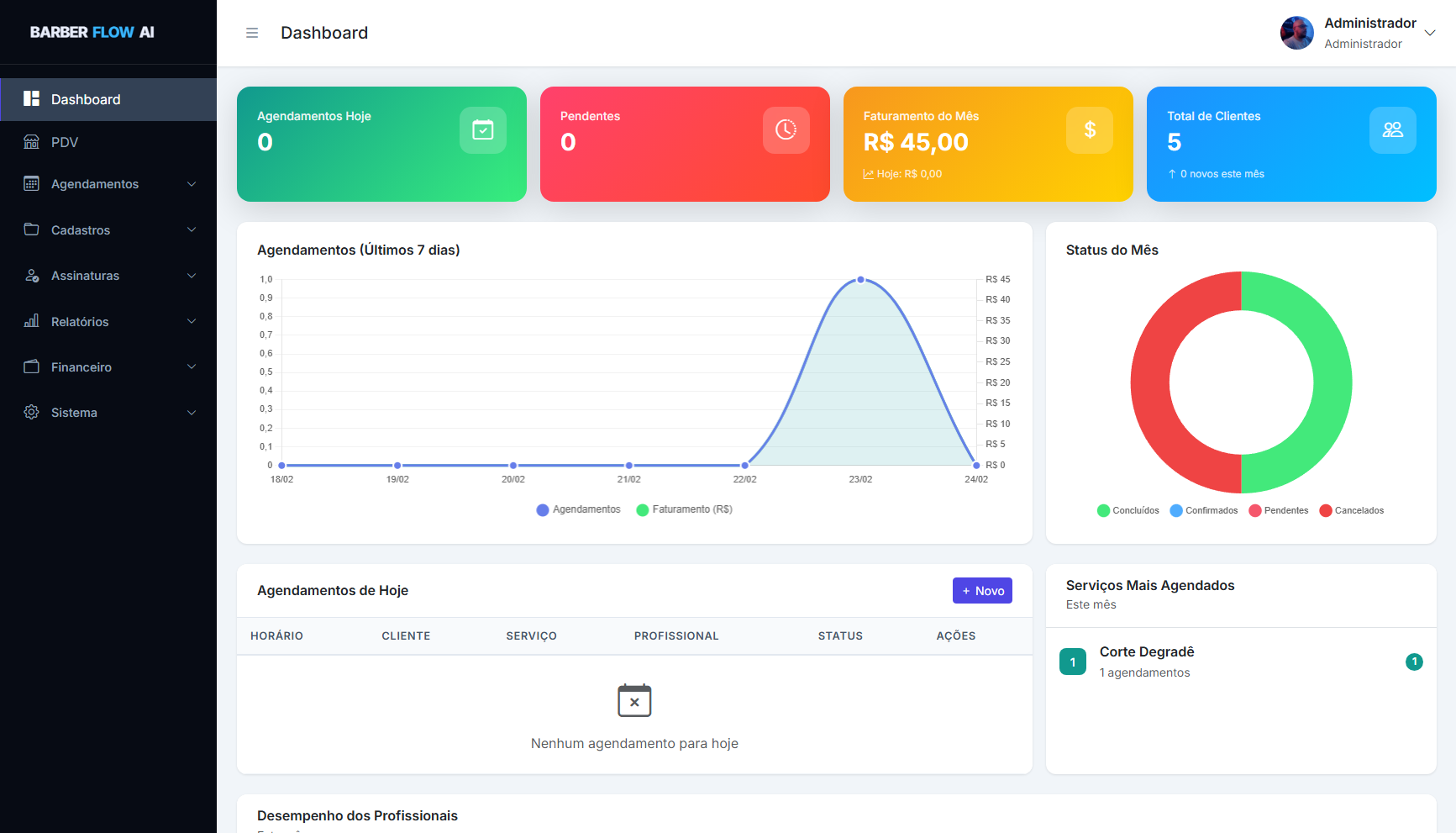Select the PDV cash register icon
1456x833 pixels.
31,141
